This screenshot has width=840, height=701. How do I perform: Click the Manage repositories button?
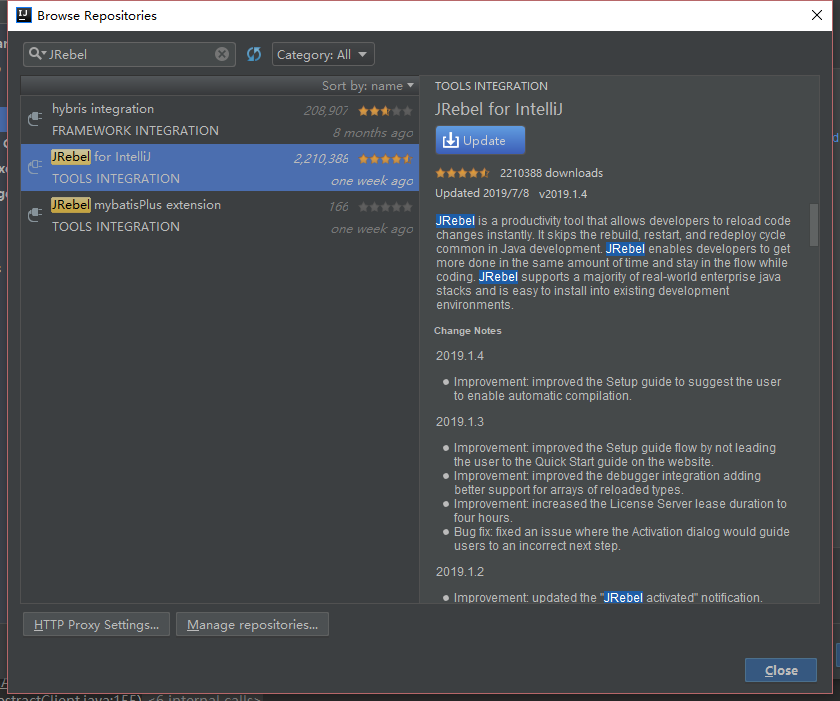[252, 625]
